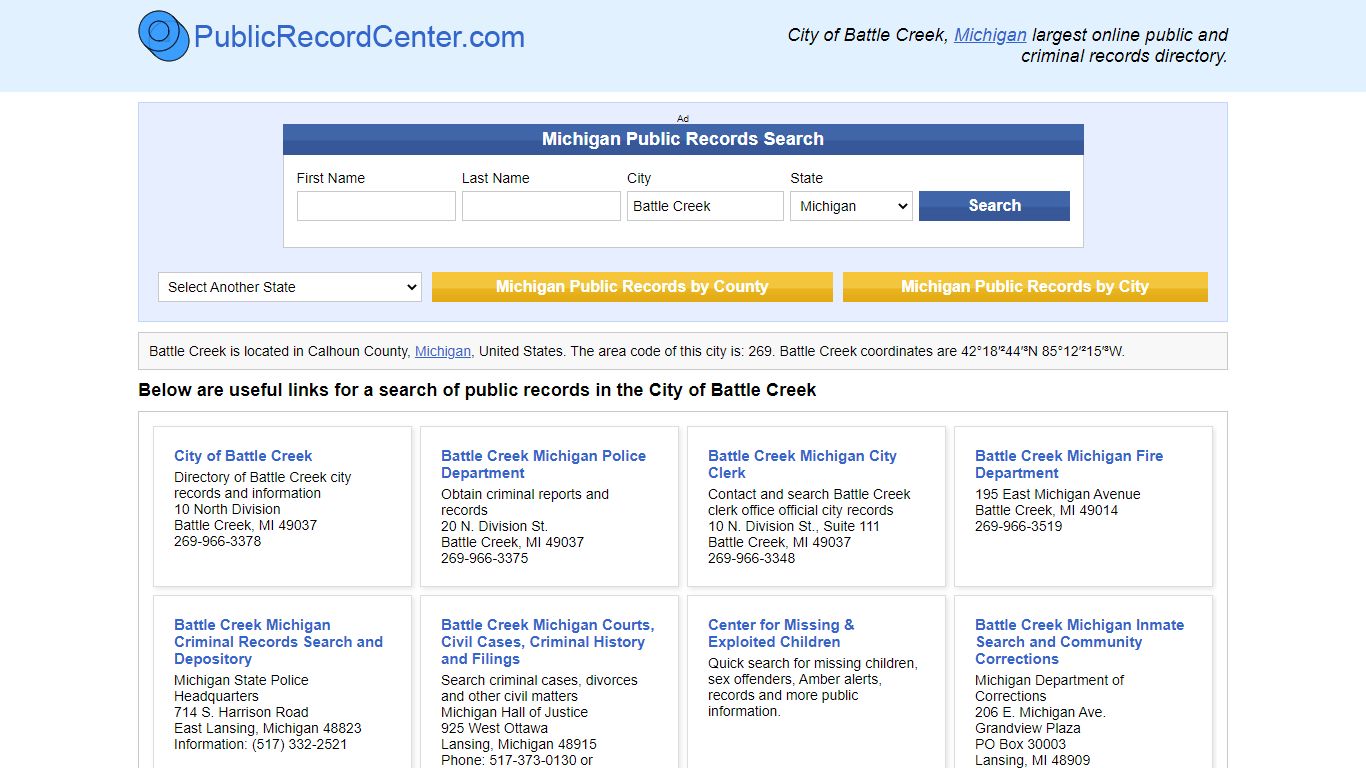Select the text Information: (517) 332-2521
This screenshot has height=768, width=1366.
click(x=261, y=744)
